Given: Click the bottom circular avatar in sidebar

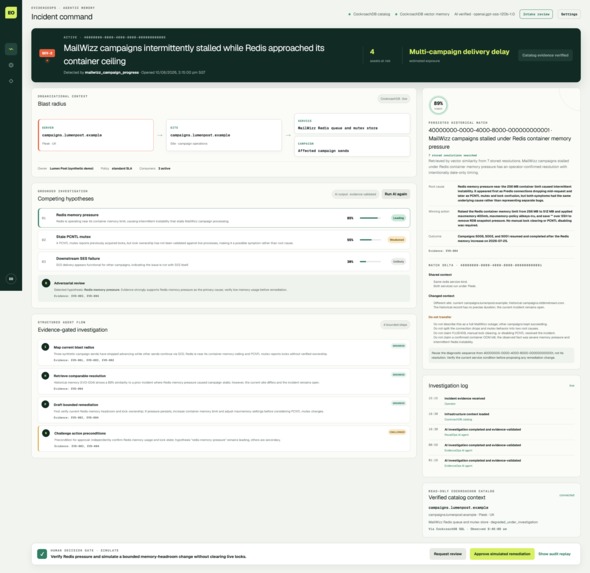Looking at the screenshot, I should pyautogui.click(x=11, y=279).
